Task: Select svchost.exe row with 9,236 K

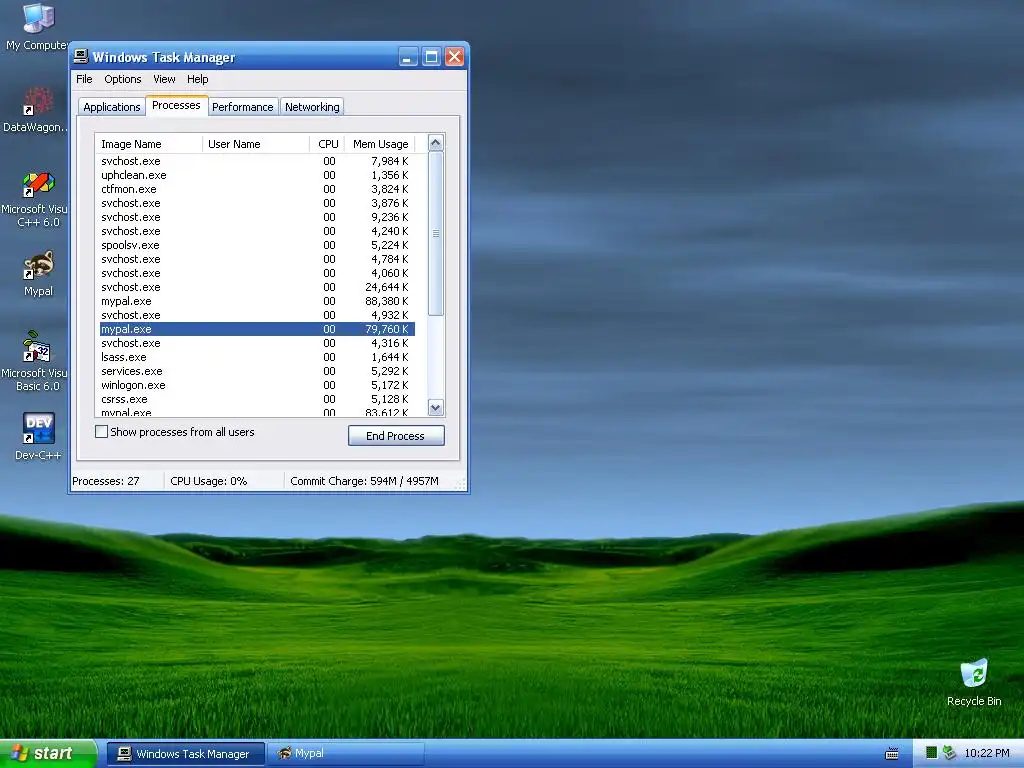Action: pos(257,217)
